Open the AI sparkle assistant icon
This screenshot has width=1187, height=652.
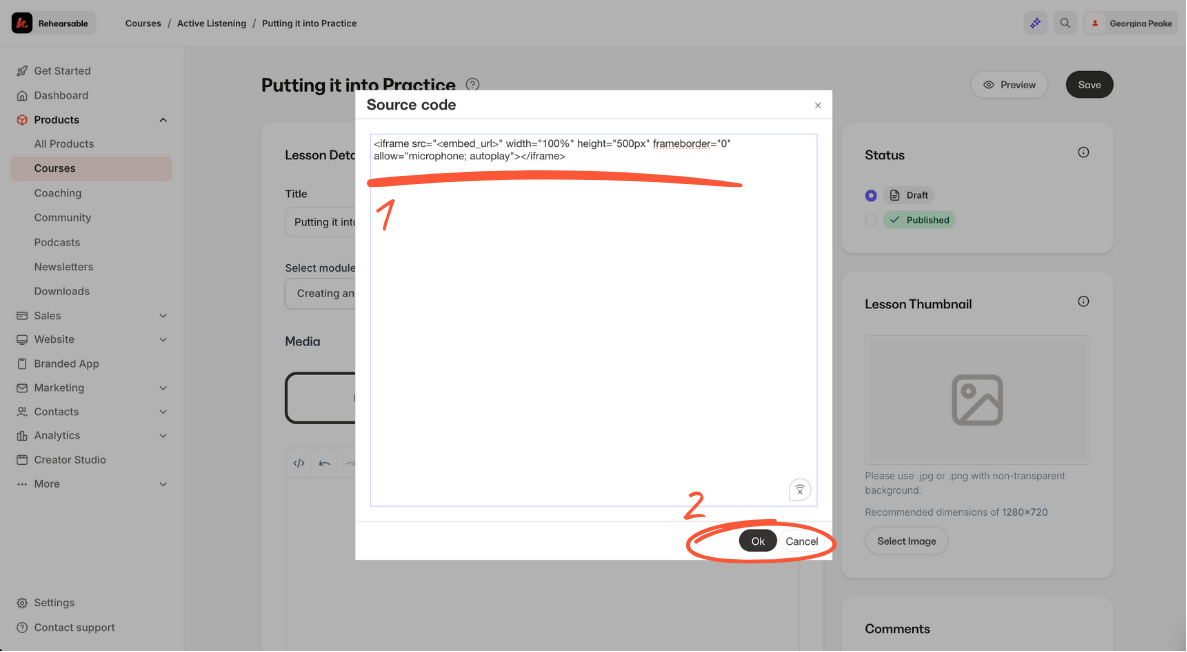[x=1035, y=23]
